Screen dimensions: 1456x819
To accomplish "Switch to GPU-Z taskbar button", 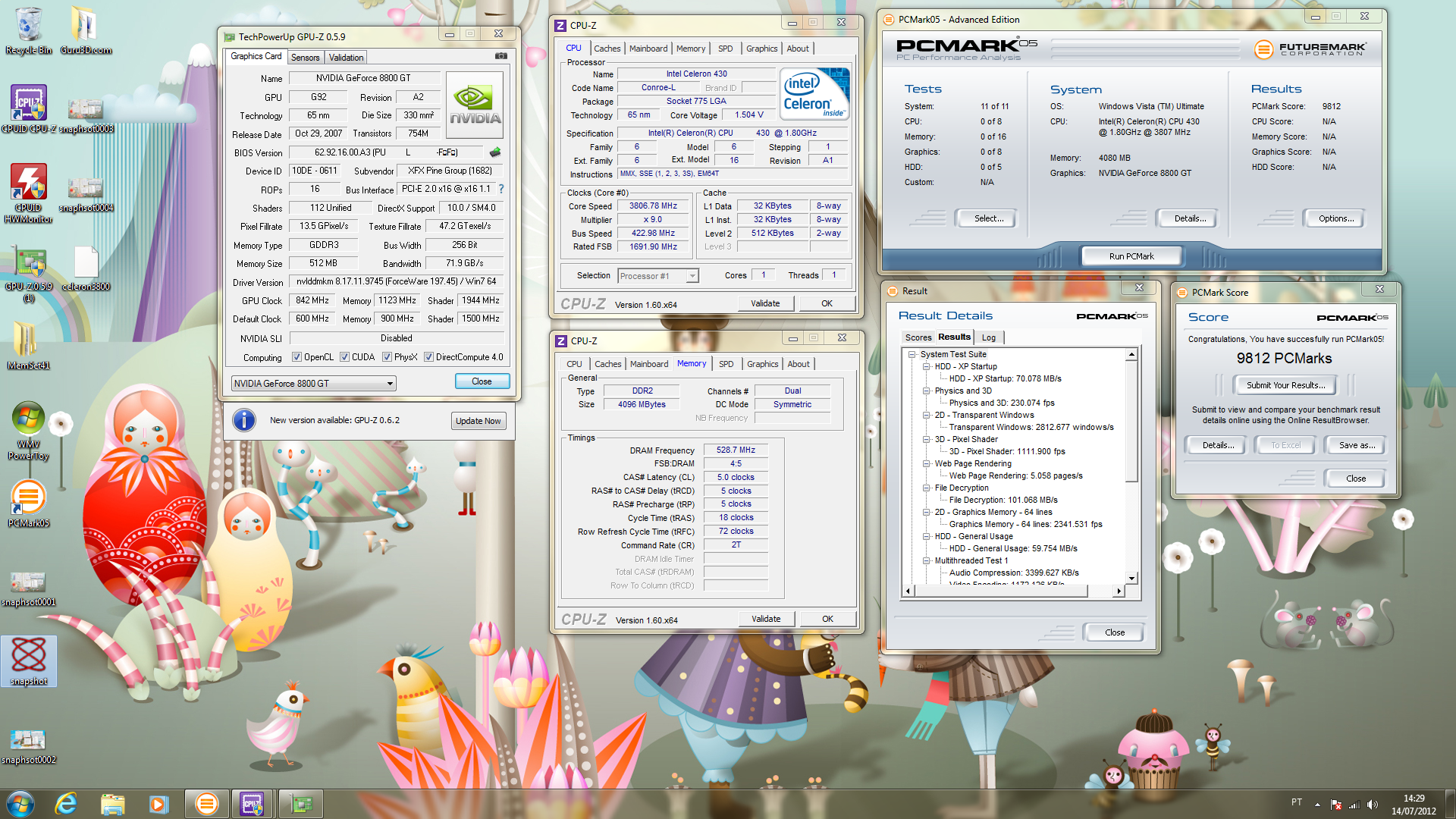I will (300, 804).
